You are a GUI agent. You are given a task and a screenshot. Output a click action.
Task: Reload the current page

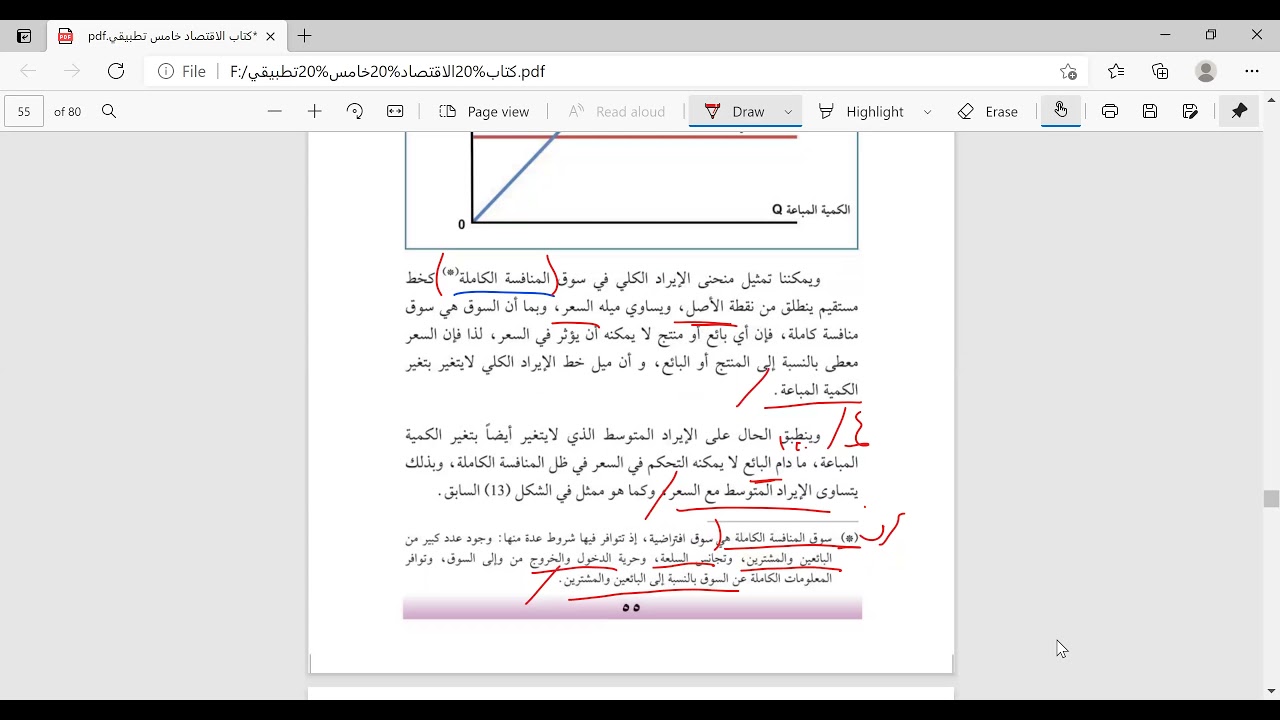116,71
